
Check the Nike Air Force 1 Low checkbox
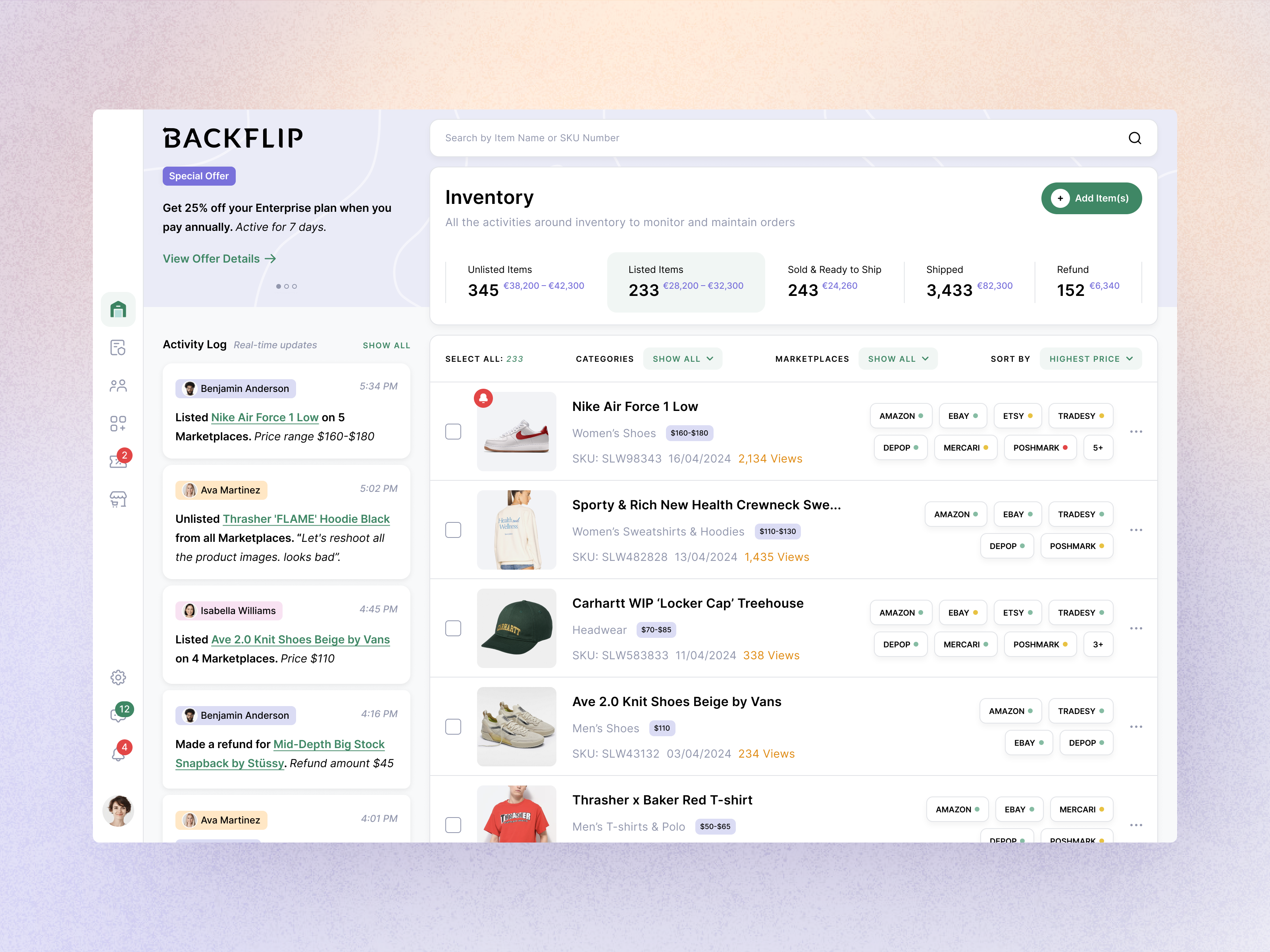point(453,431)
